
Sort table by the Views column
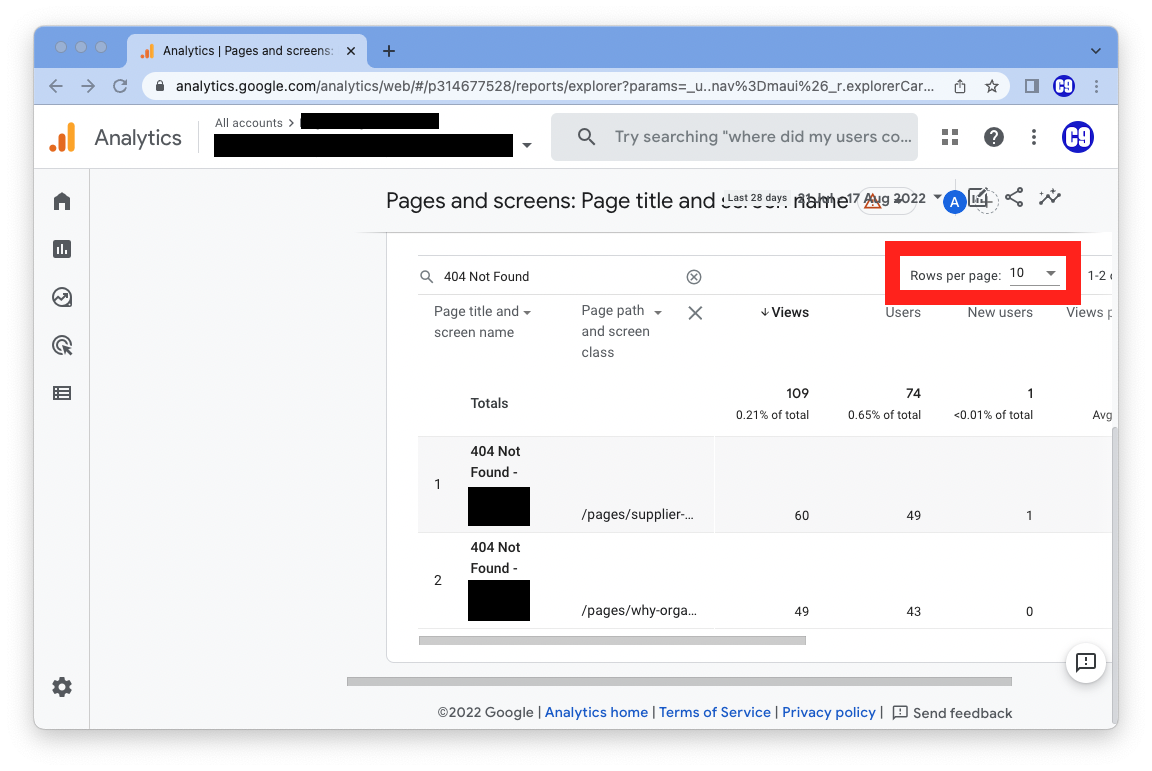coord(785,312)
